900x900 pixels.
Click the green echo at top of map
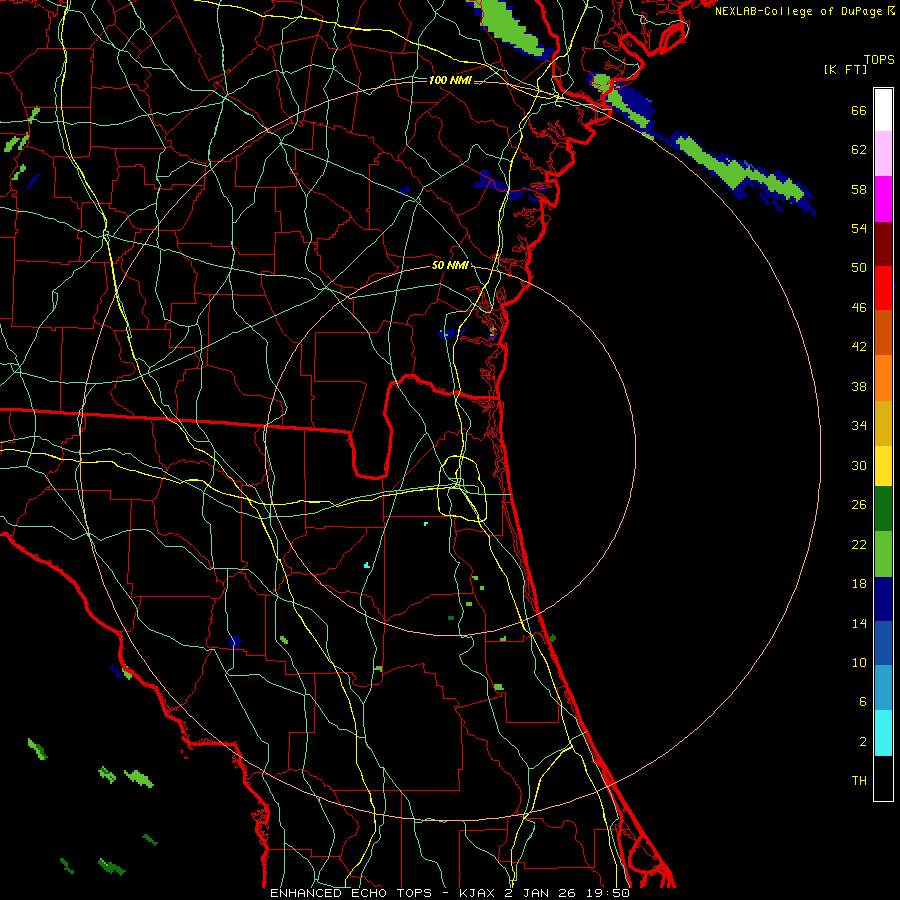(508, 26)
